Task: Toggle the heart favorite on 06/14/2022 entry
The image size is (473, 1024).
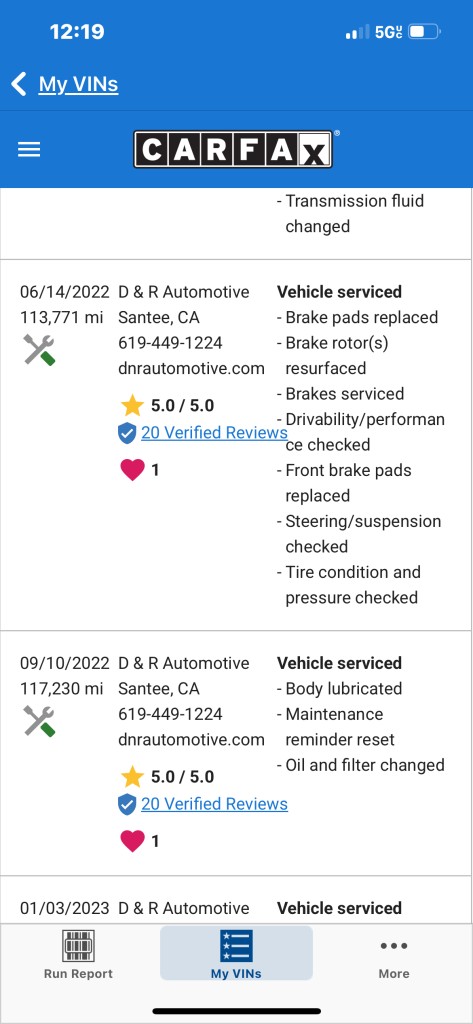Action: 132,470
